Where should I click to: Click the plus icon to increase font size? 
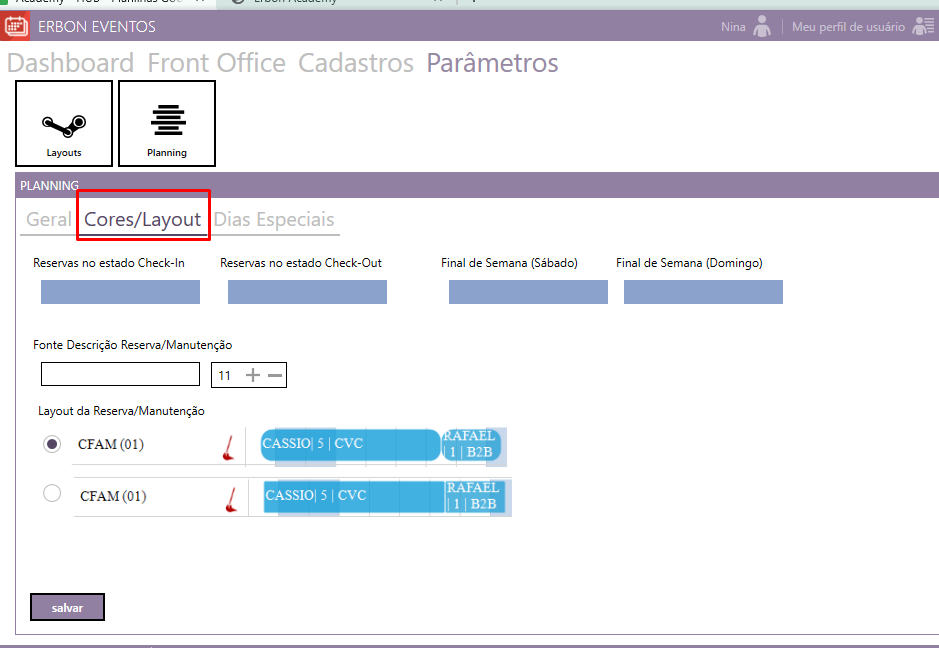tap(253, 375)
